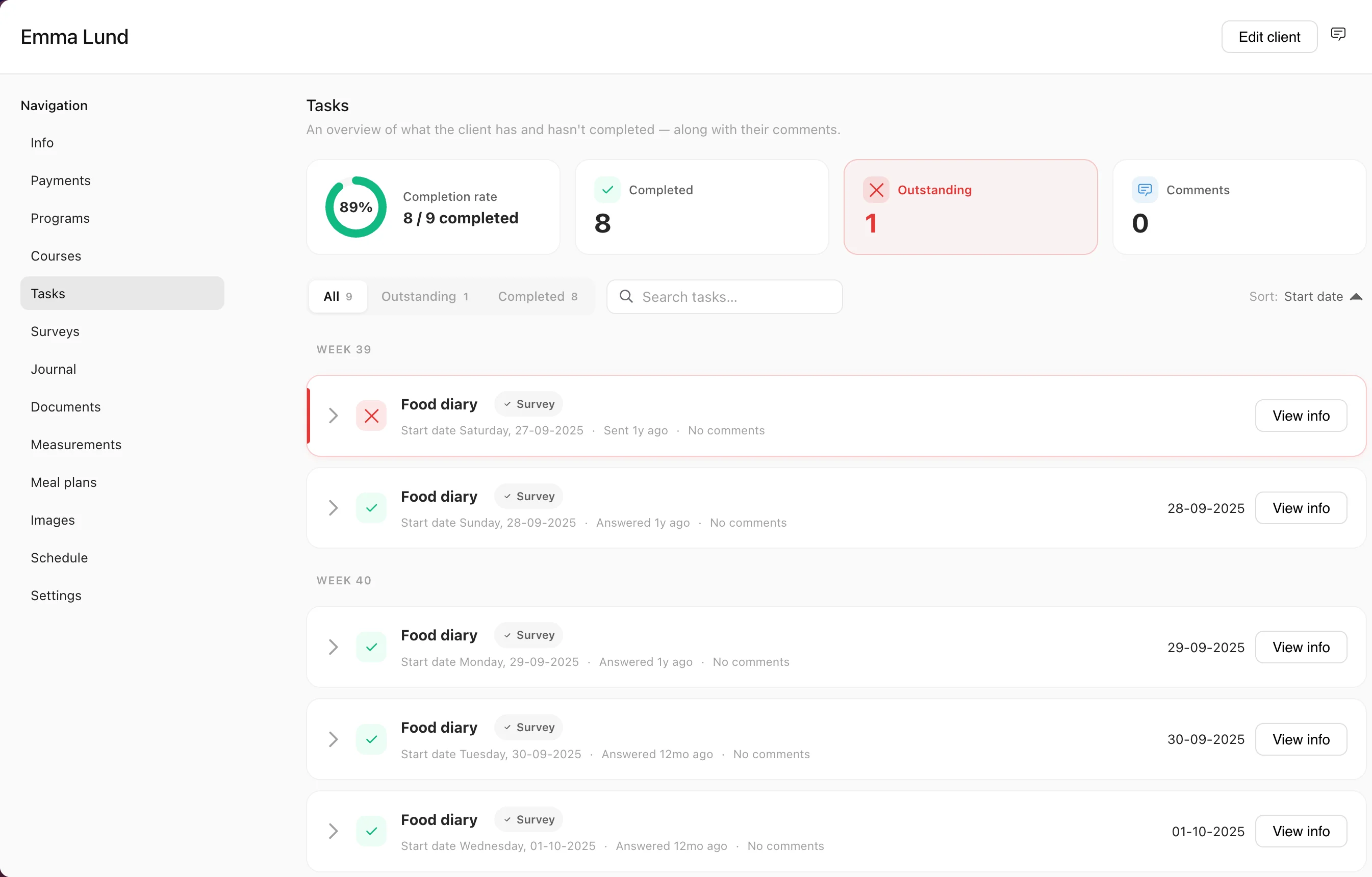Click the WEEK 39 group heading

pyautogui.click(x=344, y=350)
